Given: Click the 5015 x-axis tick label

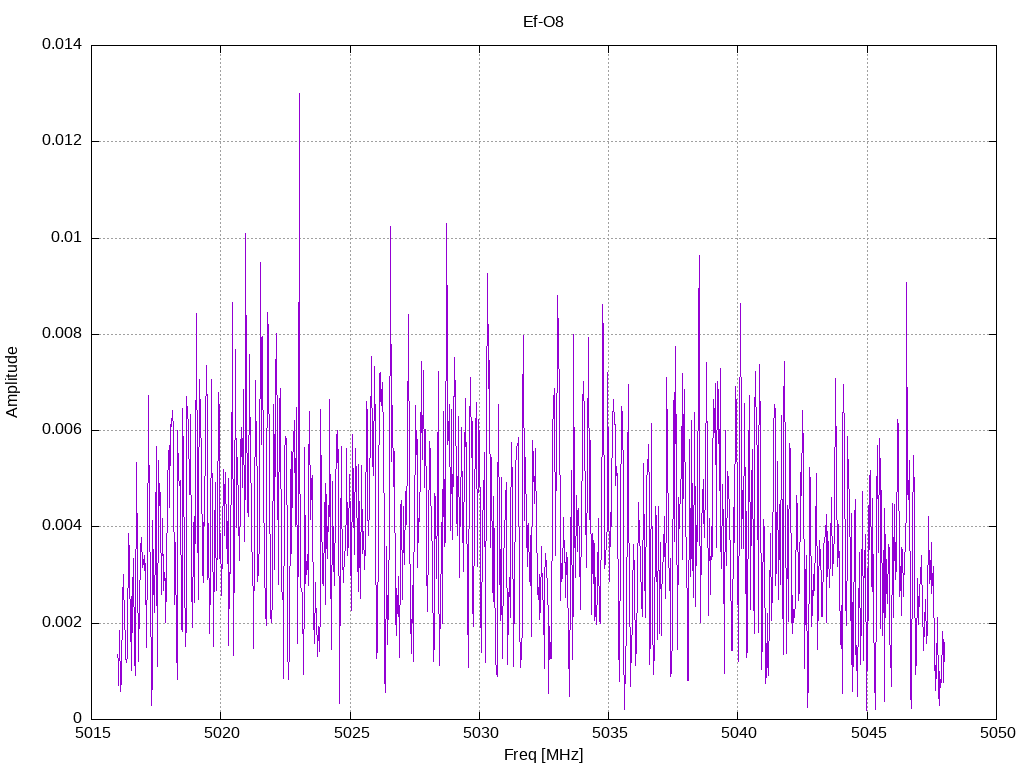Looking at the screenshot, I should click(x=92, y=733).
